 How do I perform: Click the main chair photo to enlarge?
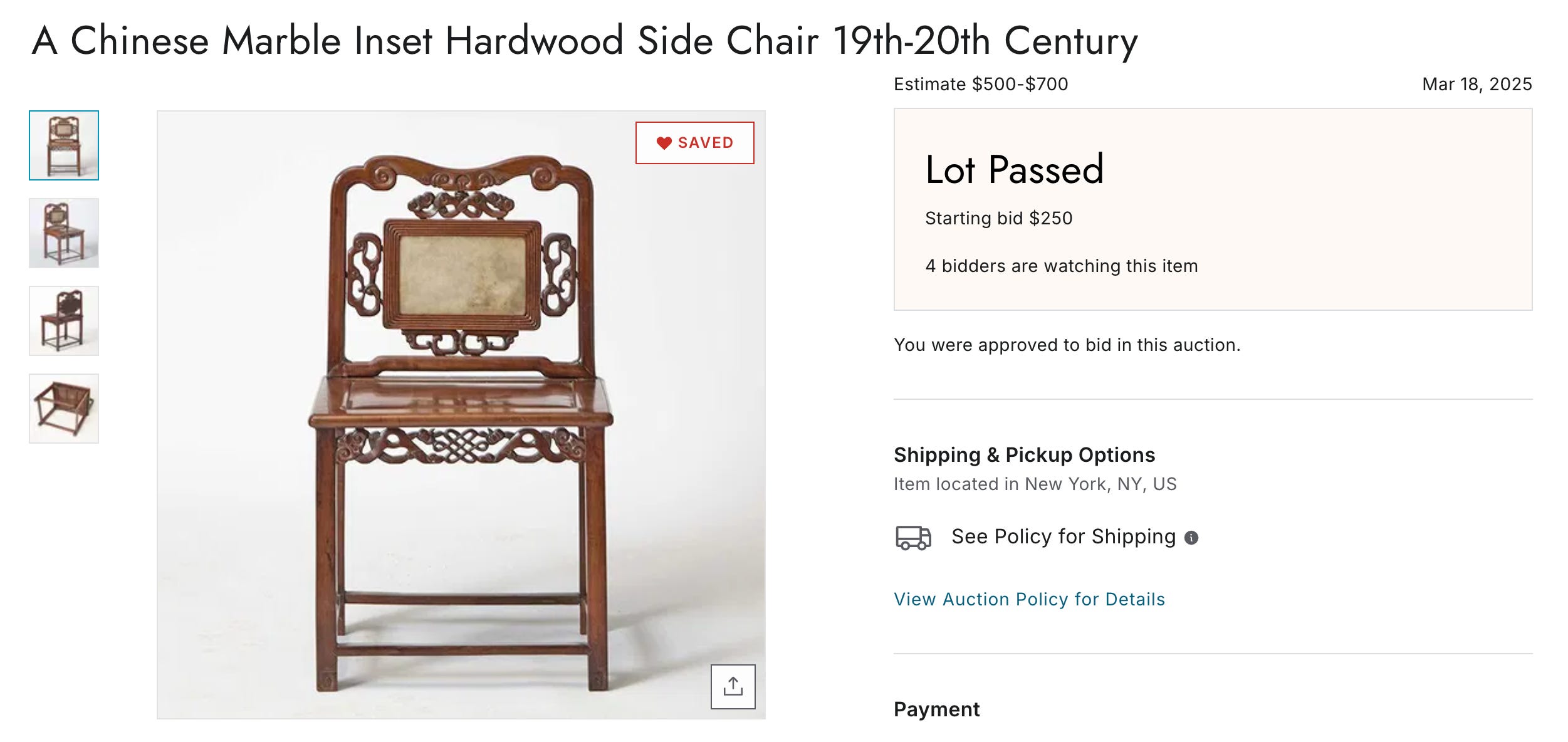[x=461, y=415]
